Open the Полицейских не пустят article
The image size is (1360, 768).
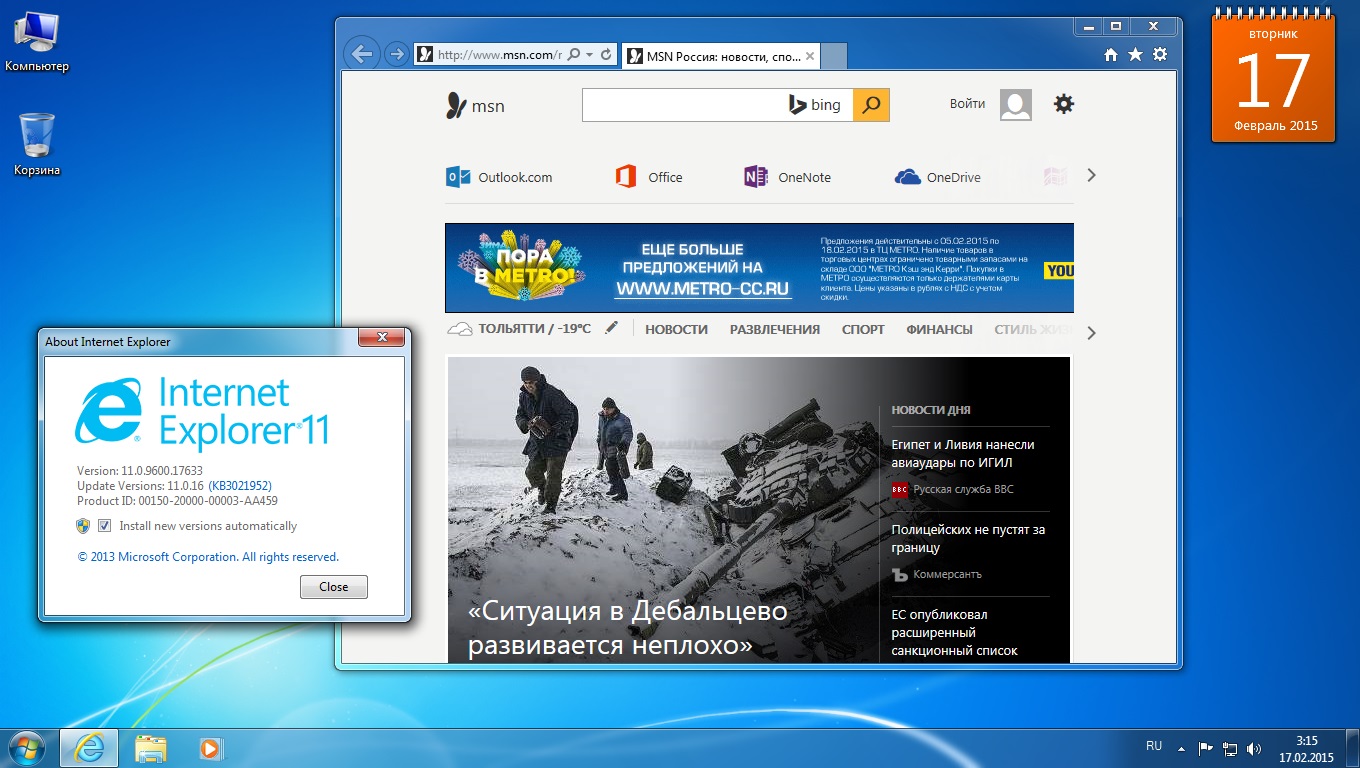[968, 538]
